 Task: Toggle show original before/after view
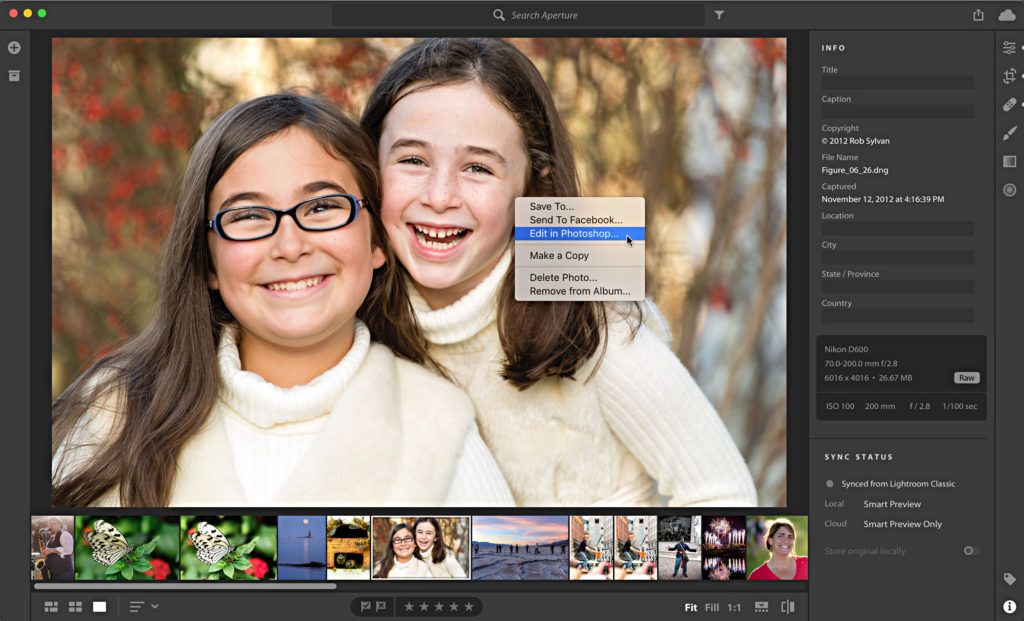pyautogui.click(x=787, y=607)
